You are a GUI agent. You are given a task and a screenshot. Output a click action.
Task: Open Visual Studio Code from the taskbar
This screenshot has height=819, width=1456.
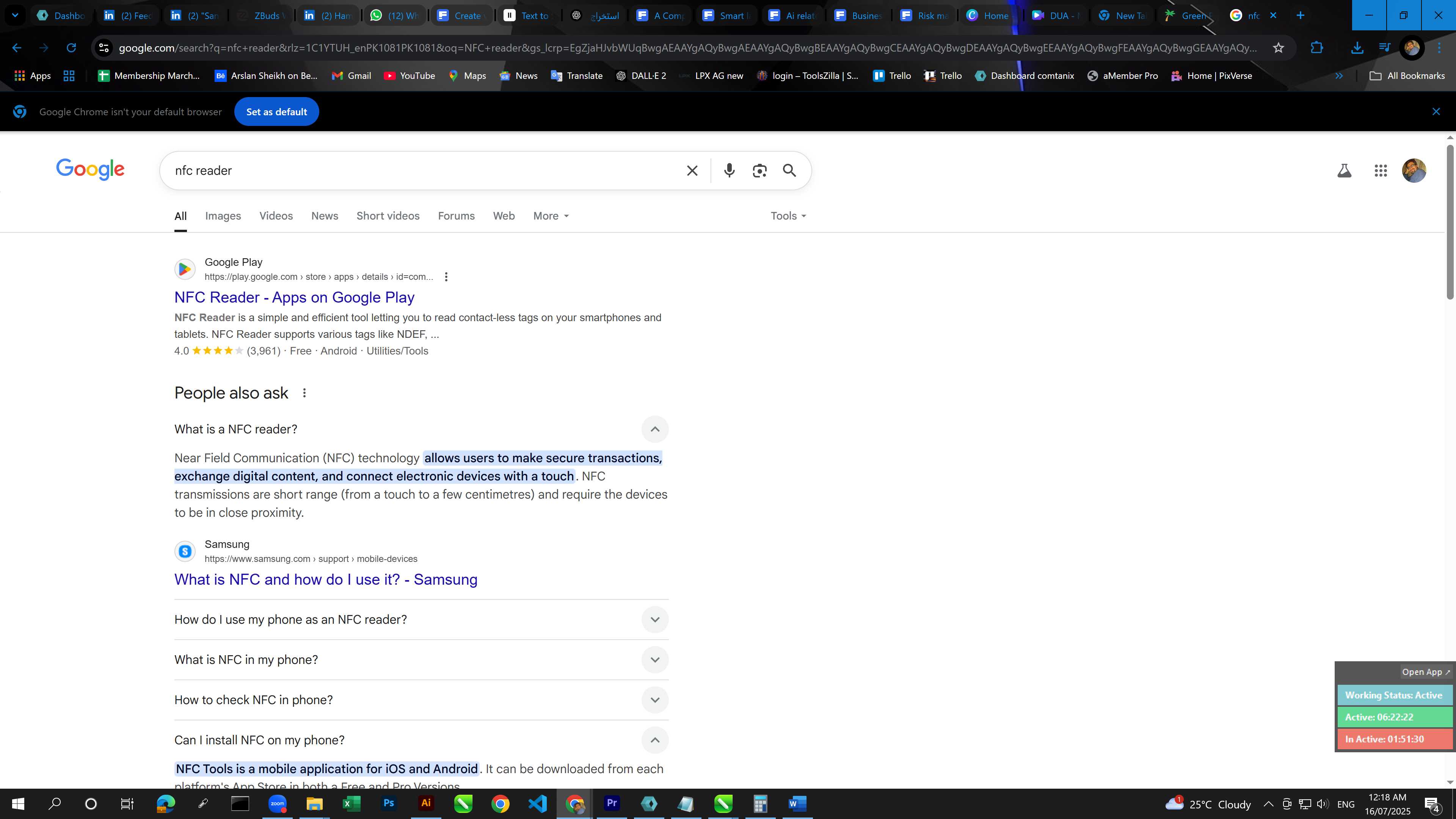(x=538, y=803)
